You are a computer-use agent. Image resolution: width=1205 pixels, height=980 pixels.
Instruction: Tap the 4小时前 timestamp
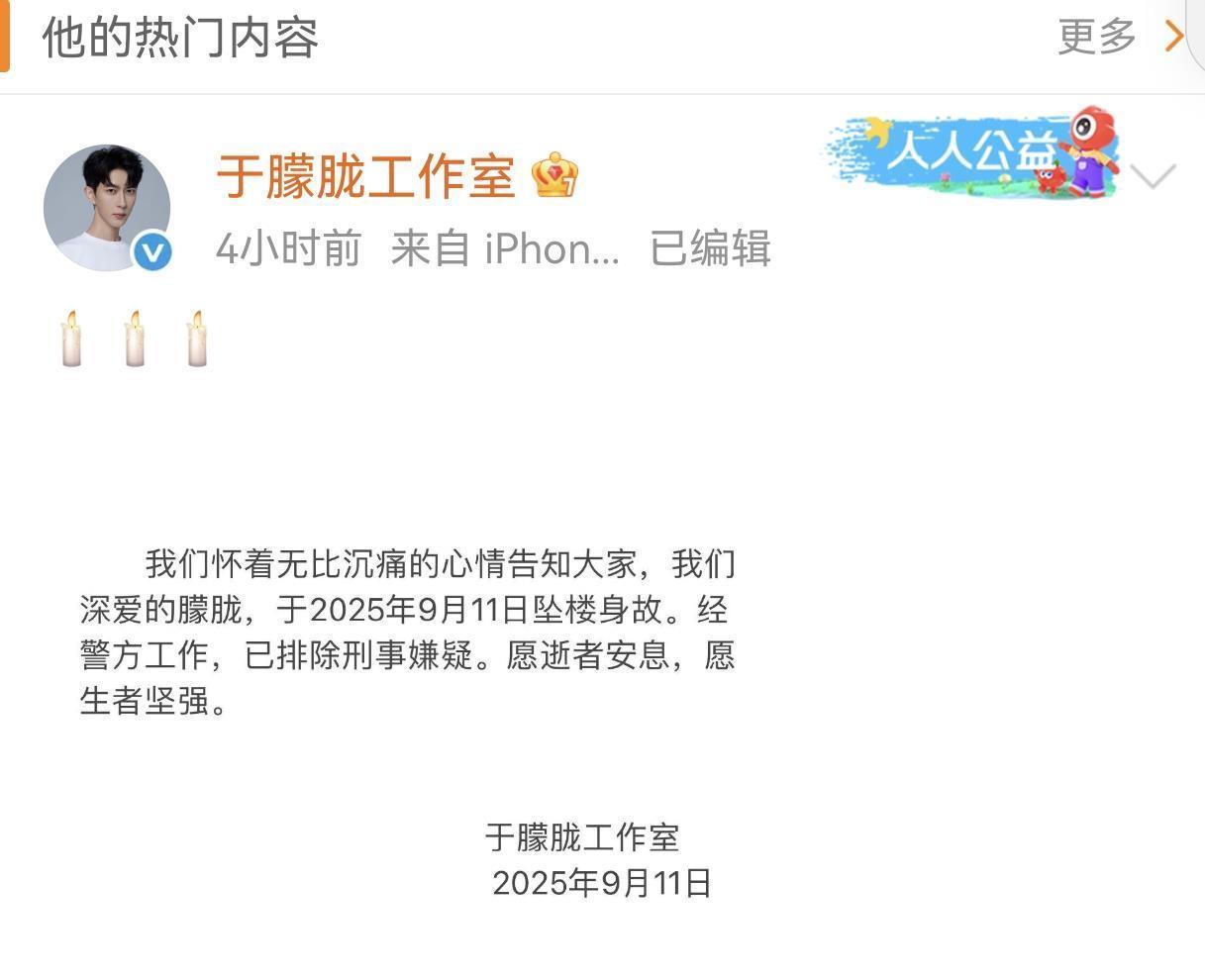pos(288,248)
